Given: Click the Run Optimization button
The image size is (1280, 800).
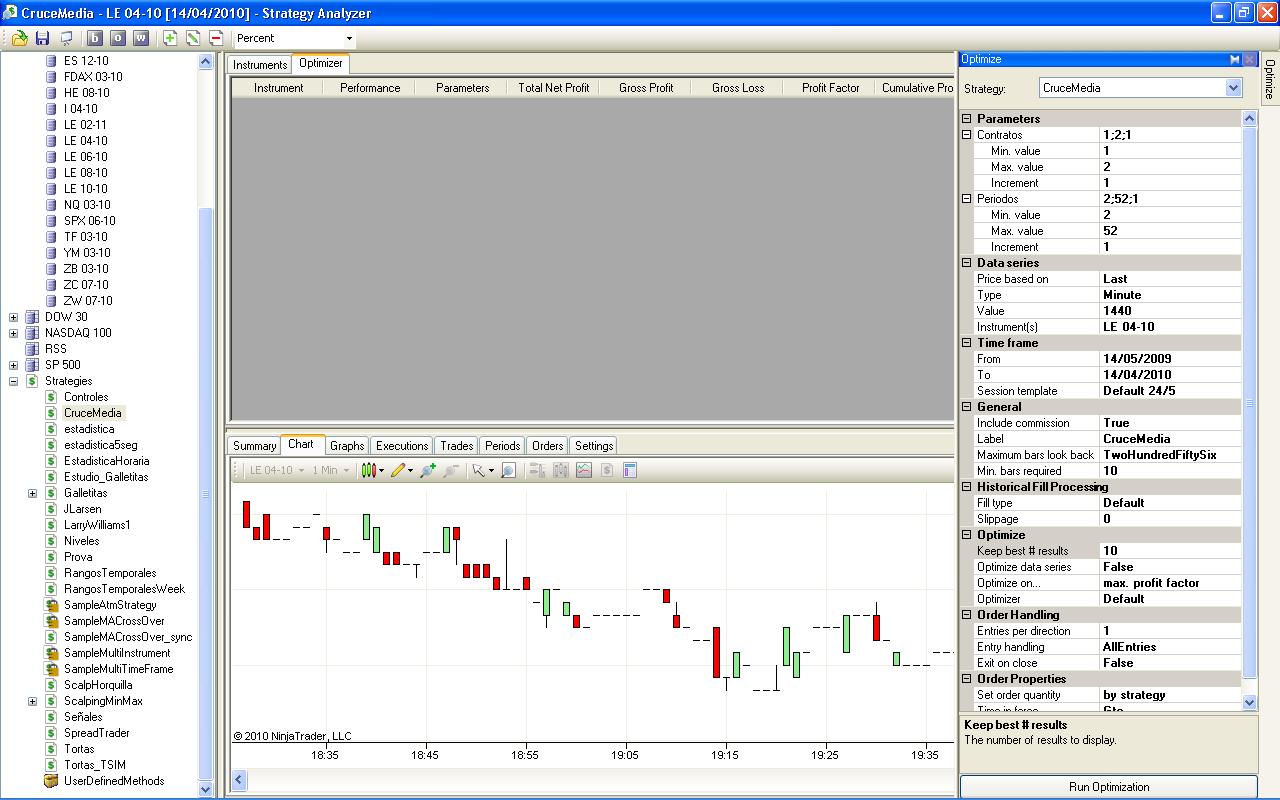Looking at the screenshot, I should [1109, 787].
